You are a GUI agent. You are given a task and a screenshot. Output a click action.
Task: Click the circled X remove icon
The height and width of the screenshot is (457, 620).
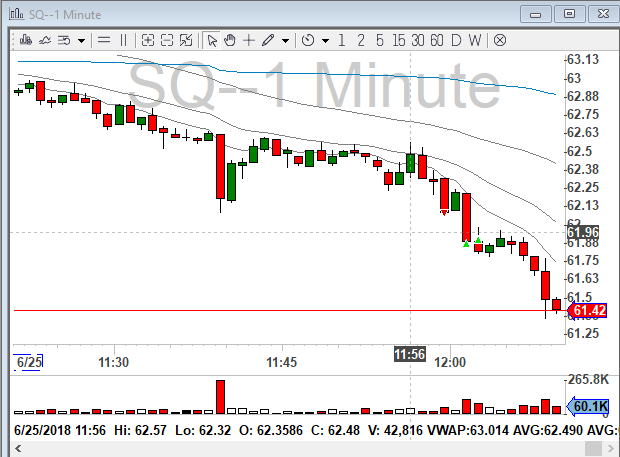(500, 40)
